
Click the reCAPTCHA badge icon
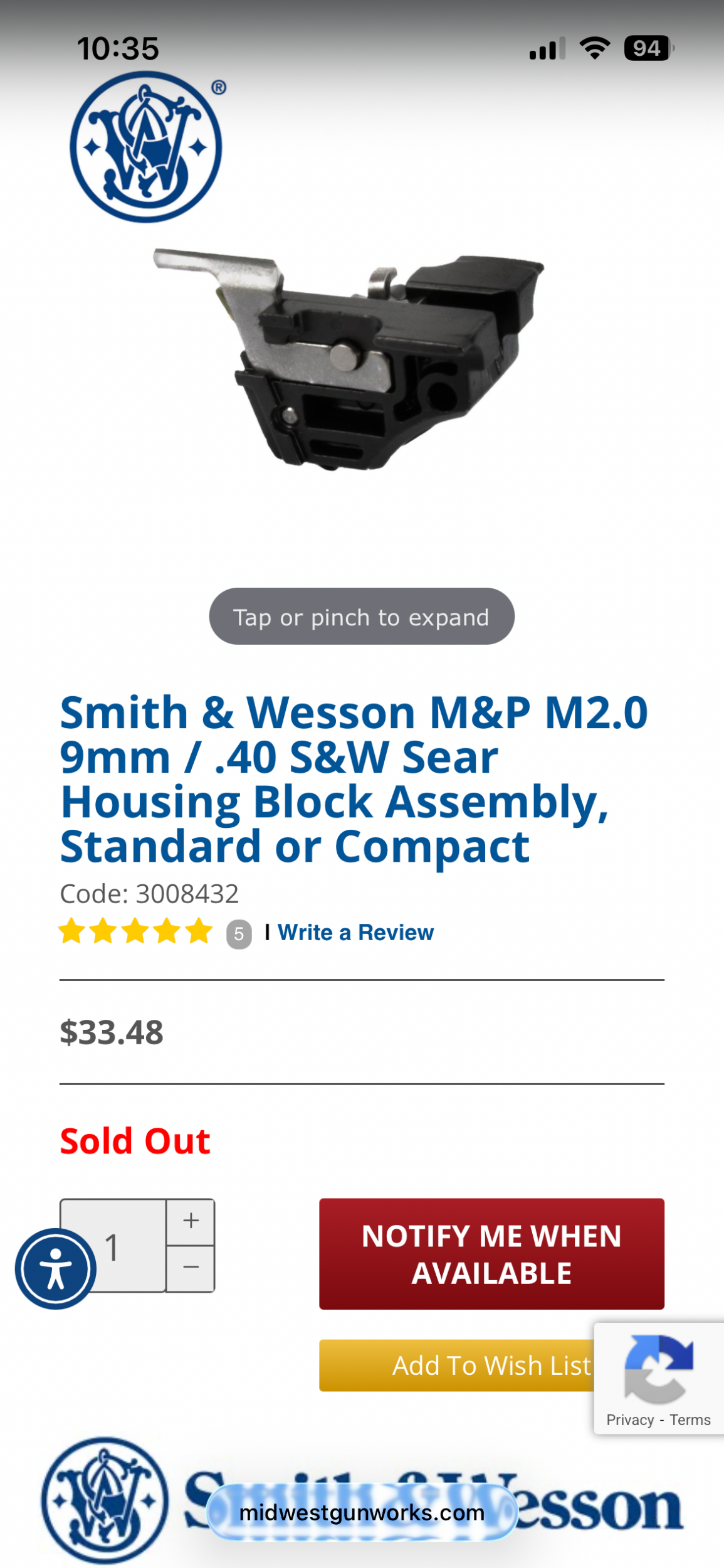pos(658,1369)
